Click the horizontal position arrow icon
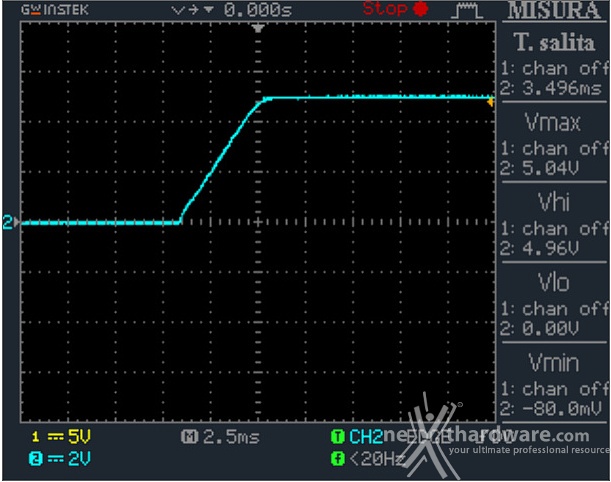611x482 pixels. point(192,10)
